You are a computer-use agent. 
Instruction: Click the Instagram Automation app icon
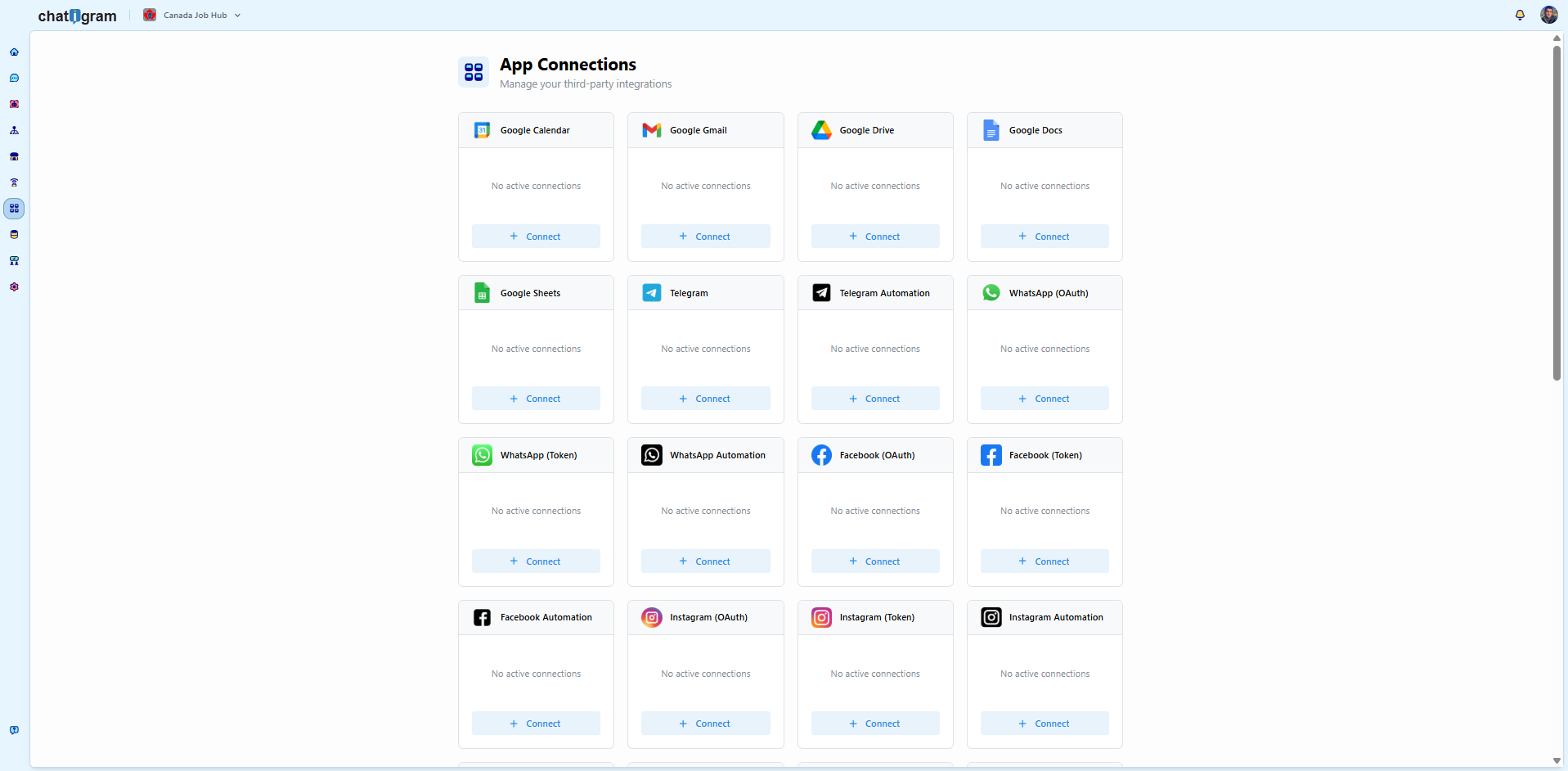[x=991, y=617]
